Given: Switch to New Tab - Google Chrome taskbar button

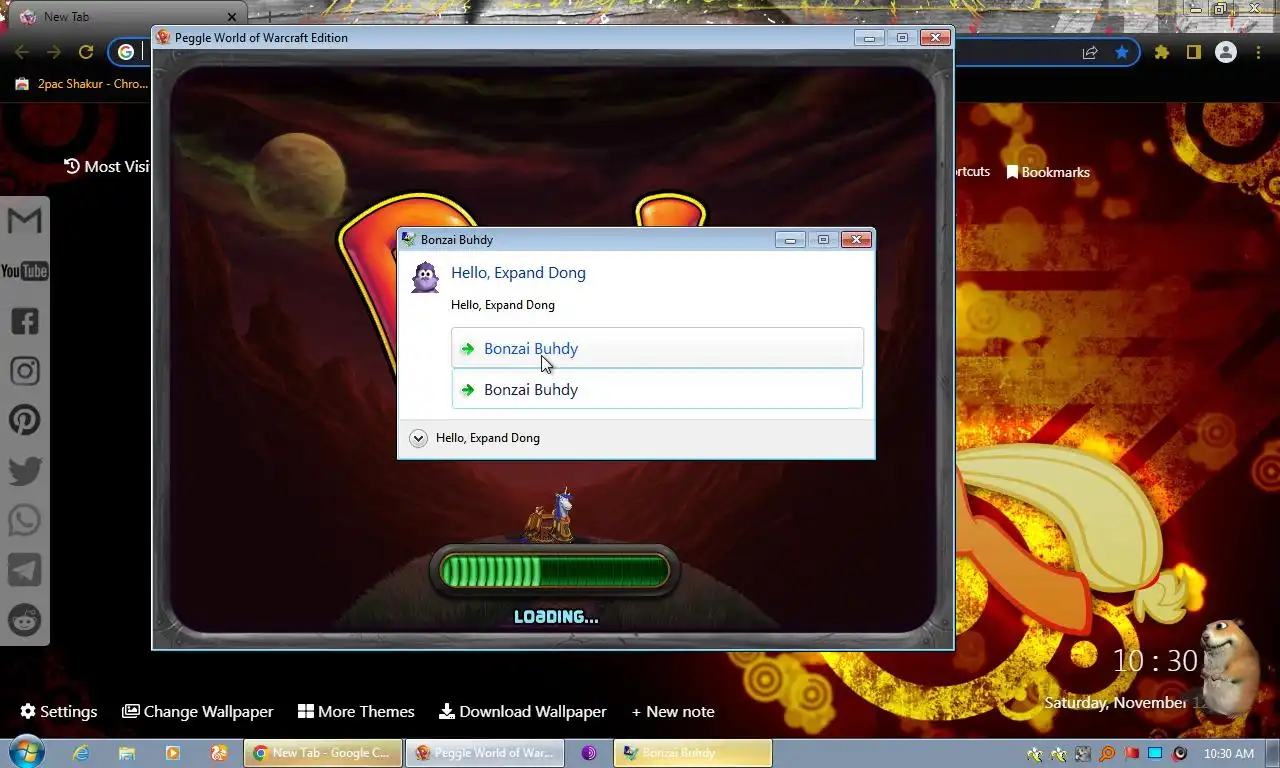Looking at the screenshot, I should point(323,753).
